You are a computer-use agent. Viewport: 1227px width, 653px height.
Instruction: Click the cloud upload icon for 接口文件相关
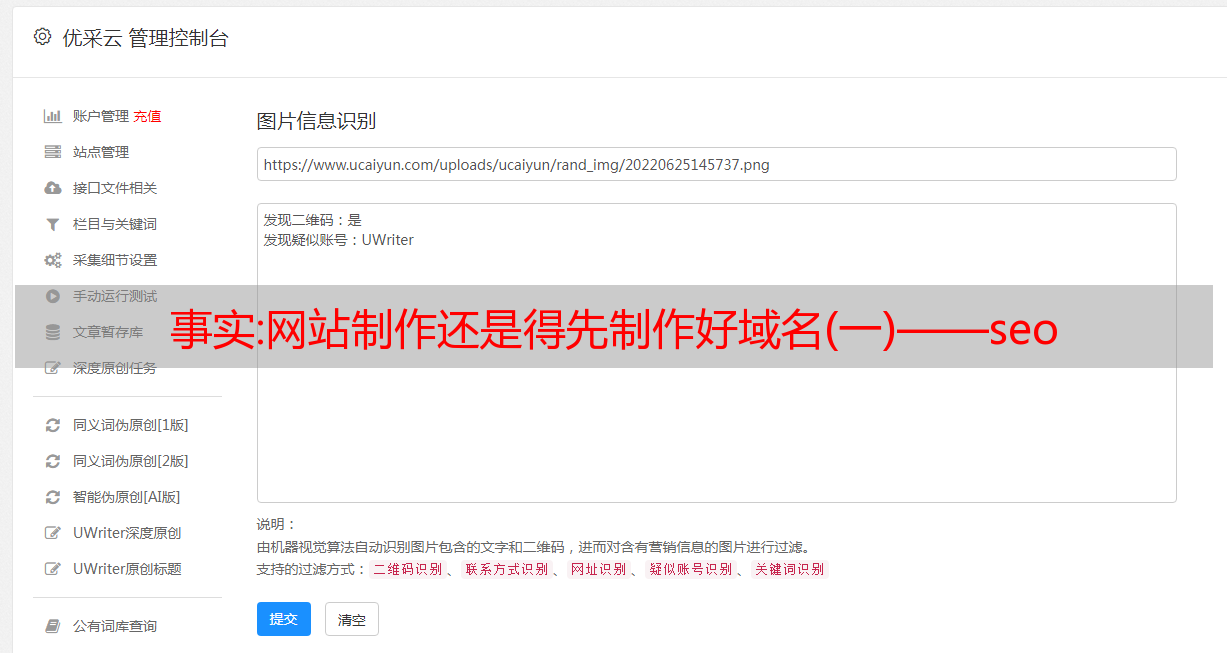click(x=53, y=188)
